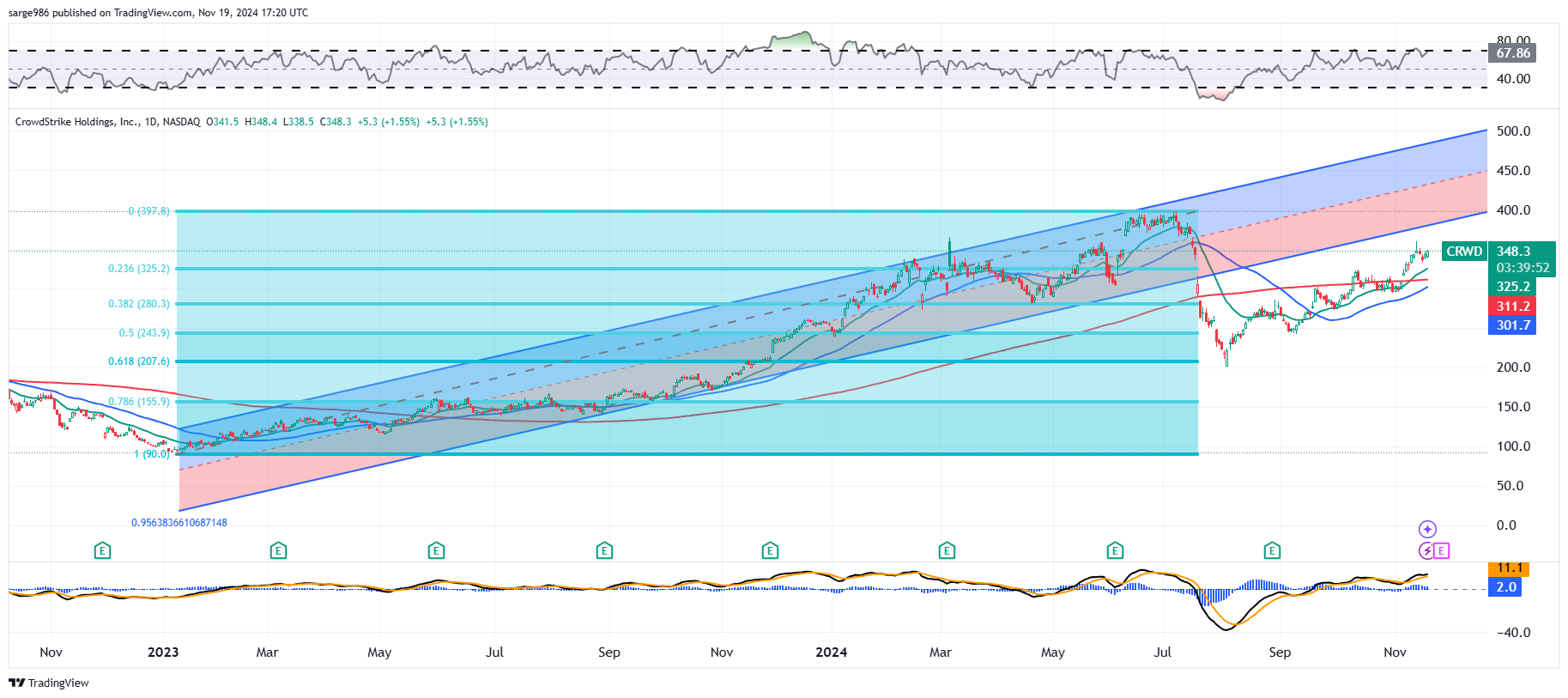
Task: Click the red 311.2 moving average label
Action: 1512,307
